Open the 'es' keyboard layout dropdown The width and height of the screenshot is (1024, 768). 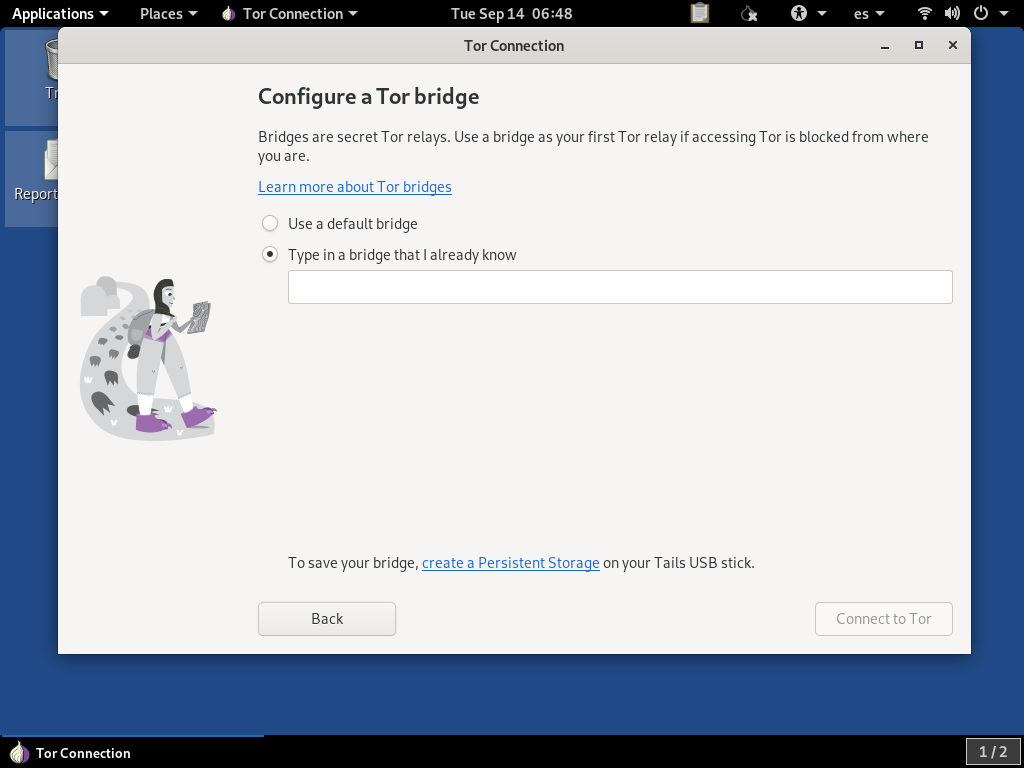[x=869, y=13]
